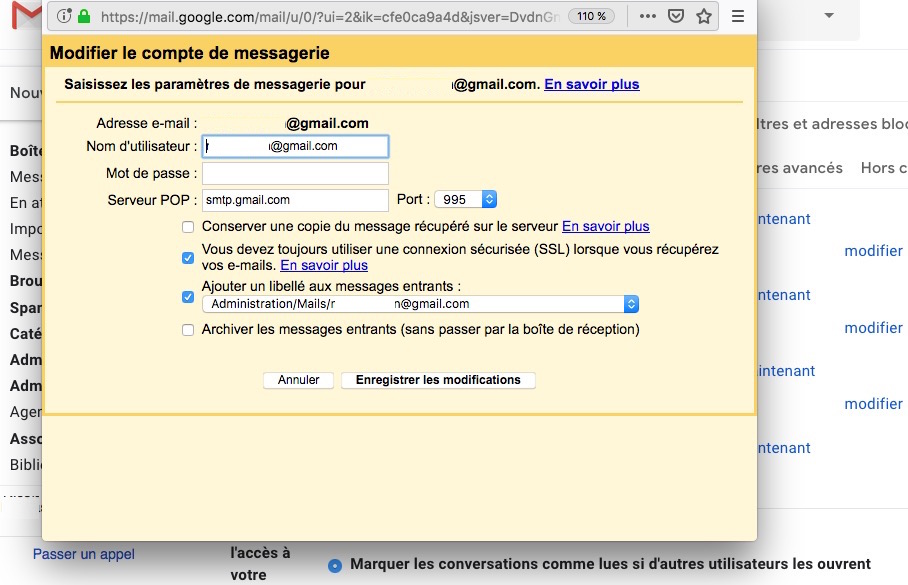Enable Conserver une copie du message checkbox
This screenshot has width=908, height=585.
pos(188,226)
